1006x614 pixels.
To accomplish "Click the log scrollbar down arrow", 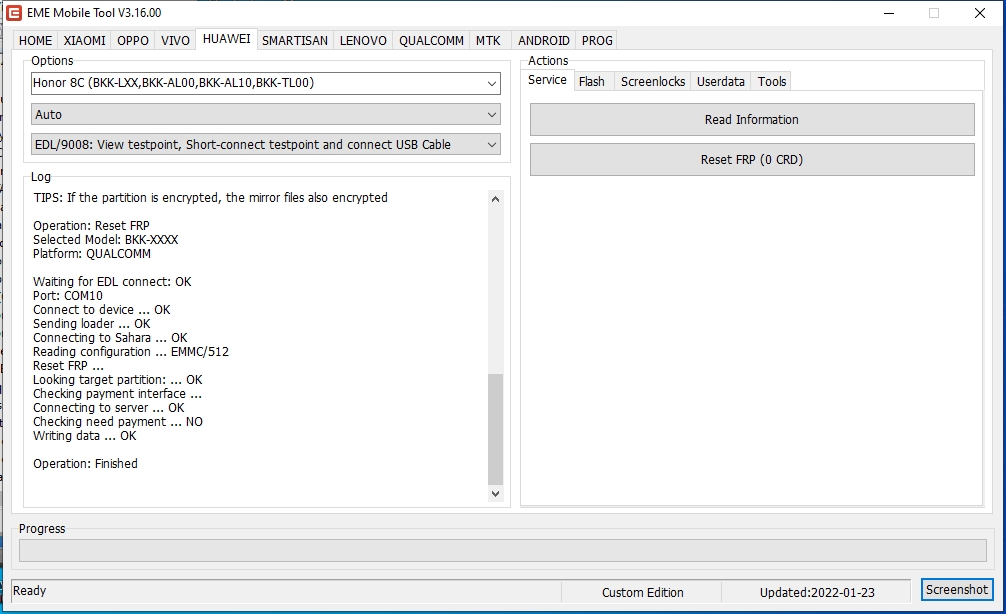I will click(496, 493).
